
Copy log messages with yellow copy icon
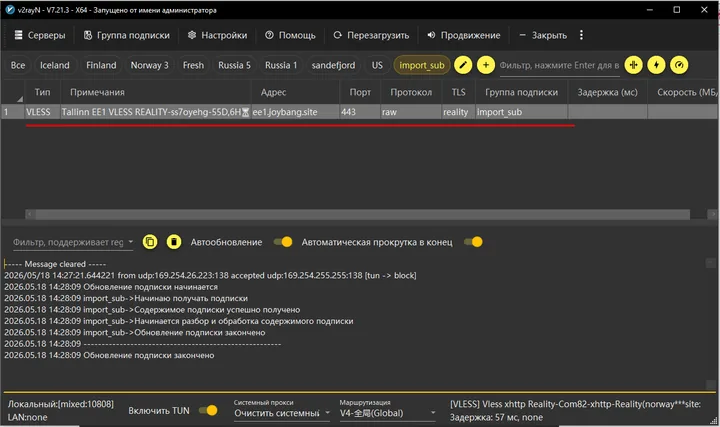pyautogui.click(x=150, y=242)
